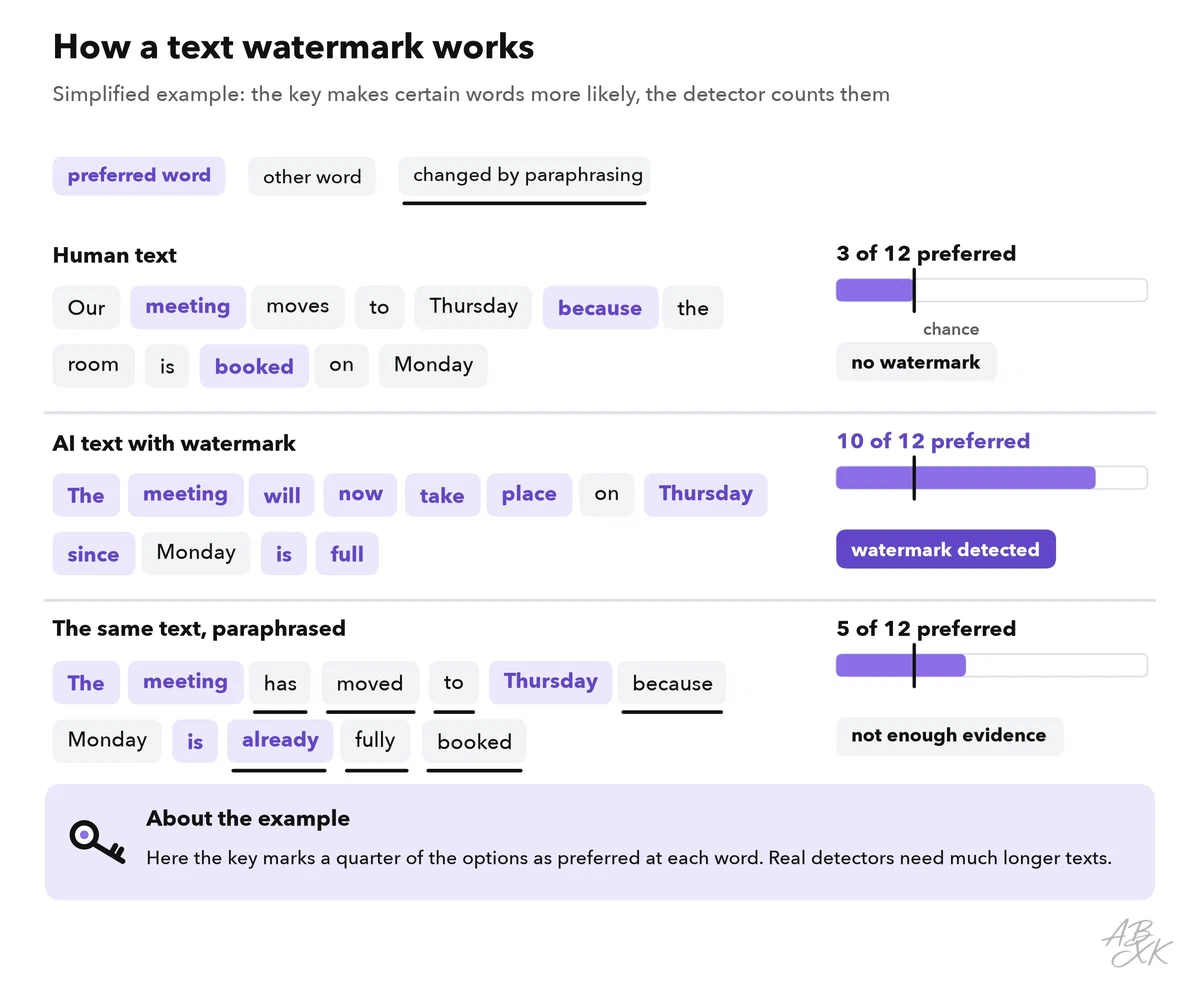Image resolution: width=1200 pixels, height=994 pixels.
Task: Click the progress bar under '10 of 12 preferred'
Action: [x=991, y=478]
